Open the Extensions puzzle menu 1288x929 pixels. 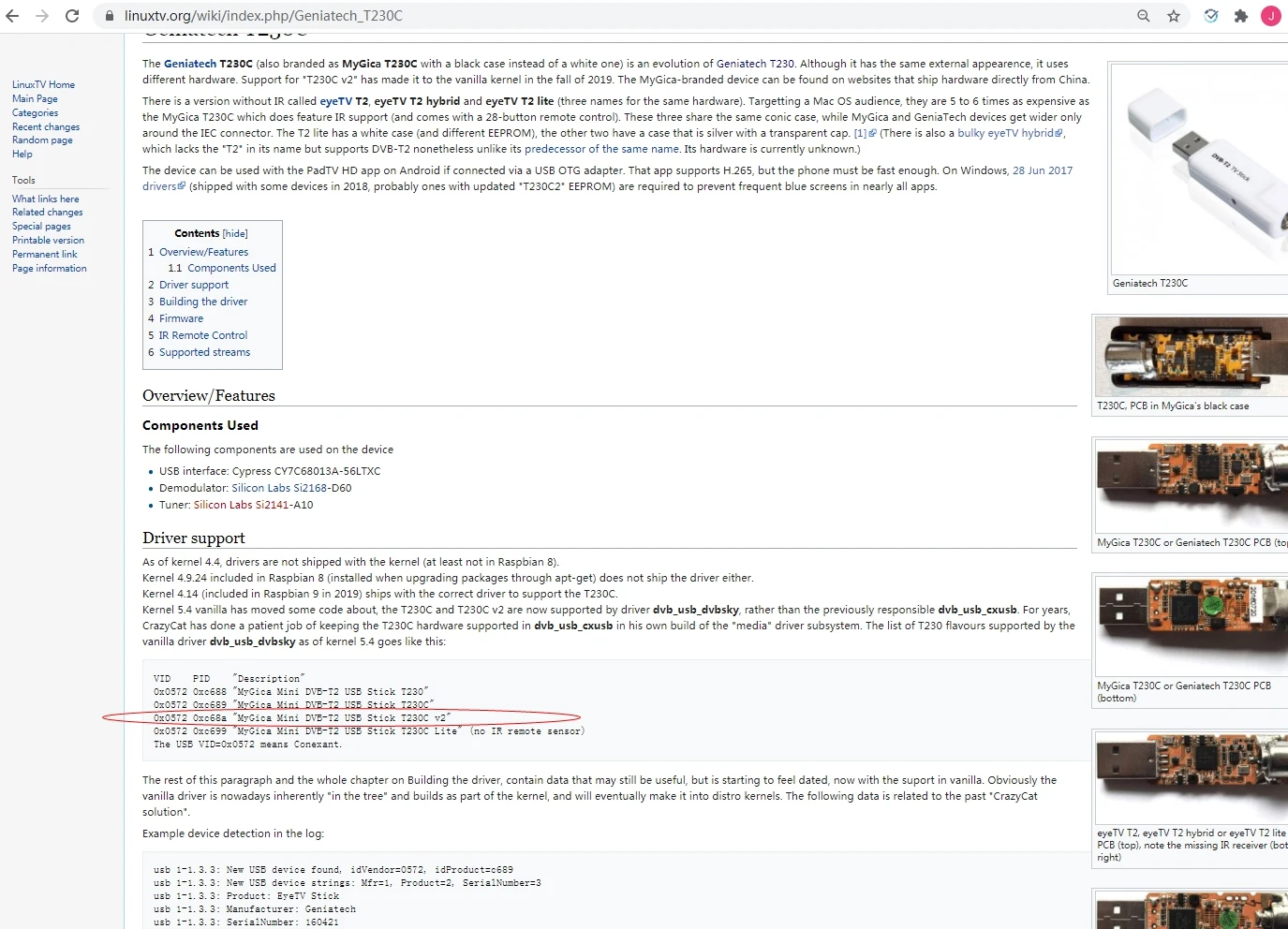(x=1241, y=16)
